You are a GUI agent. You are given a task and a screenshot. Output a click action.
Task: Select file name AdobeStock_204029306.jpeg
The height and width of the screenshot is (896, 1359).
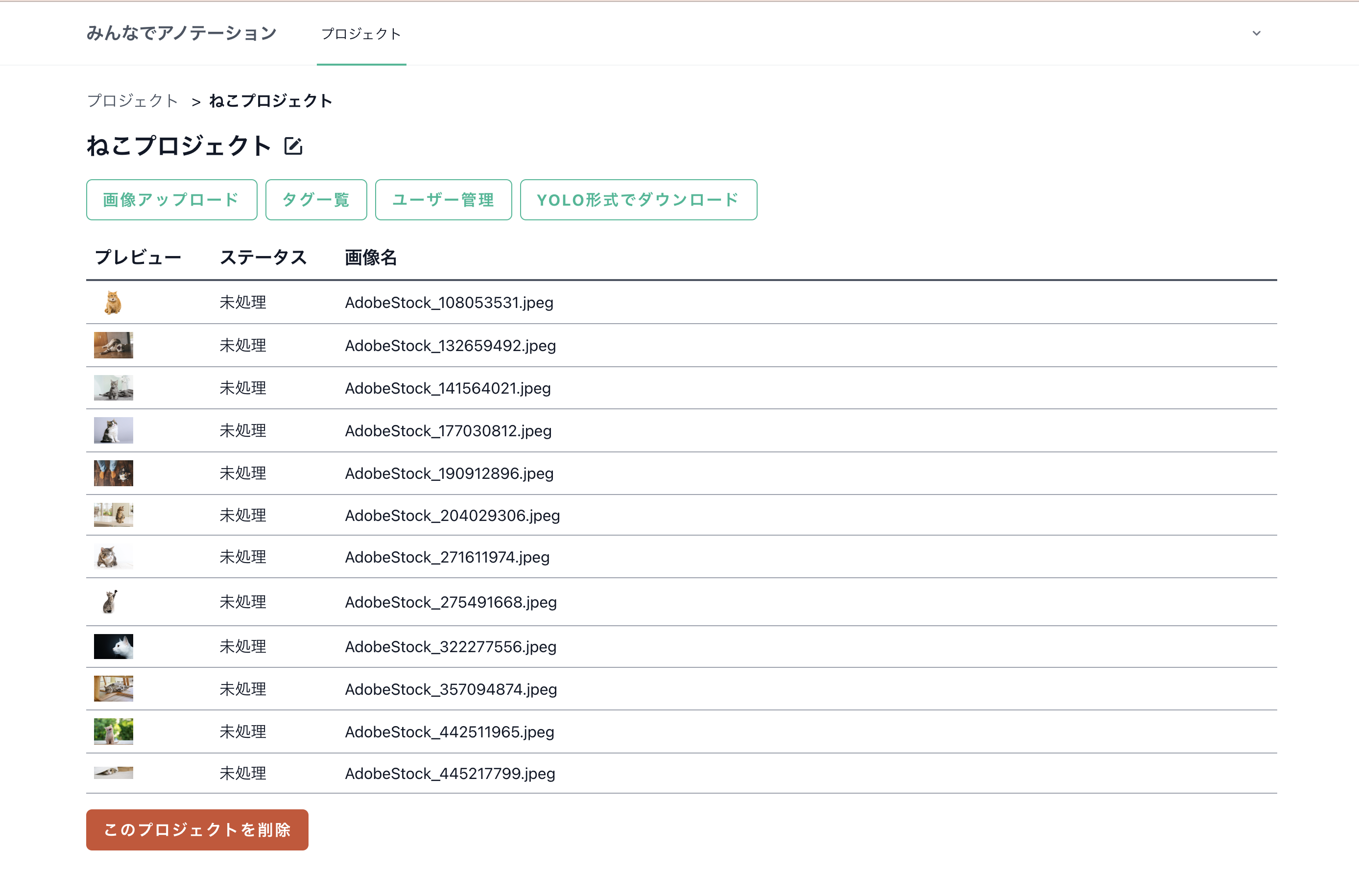click(x=453, y=516)
